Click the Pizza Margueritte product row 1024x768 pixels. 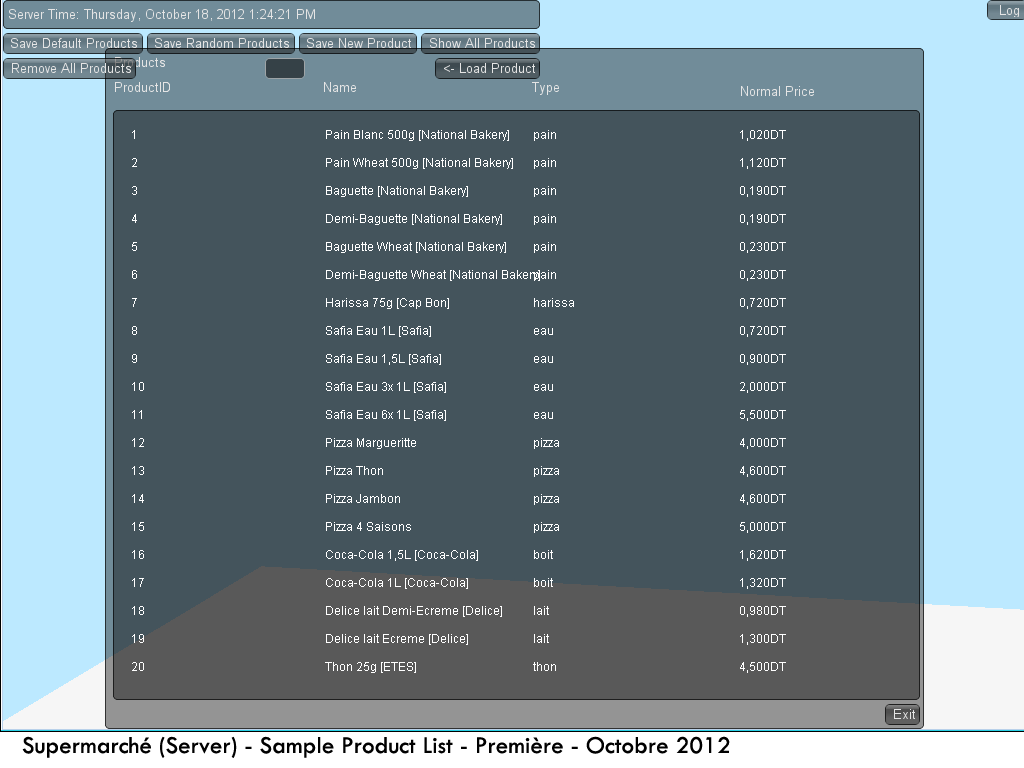[x=371, y=443]
